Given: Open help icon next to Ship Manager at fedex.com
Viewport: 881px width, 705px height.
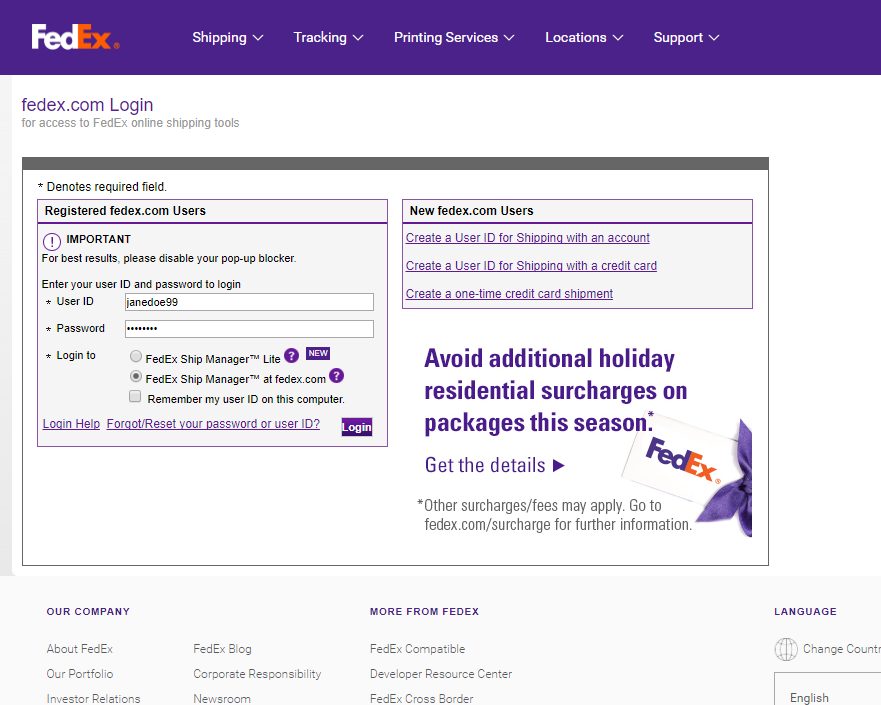Looking at the screenshot, I should (x=336, y=376).
